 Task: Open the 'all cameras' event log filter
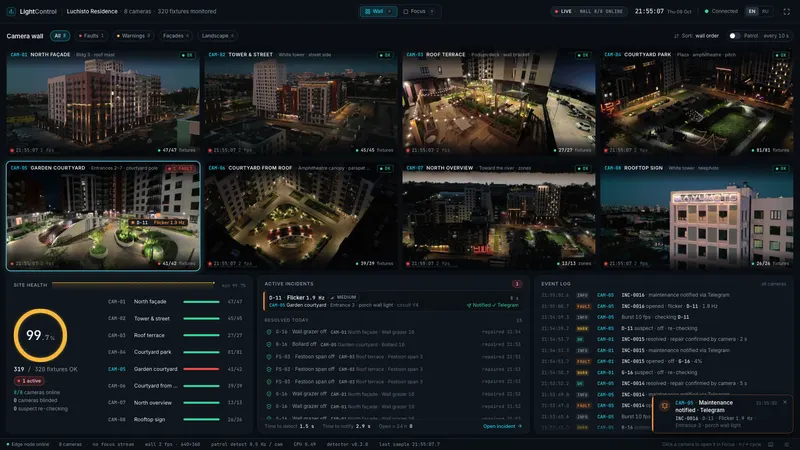pos(774,284)
